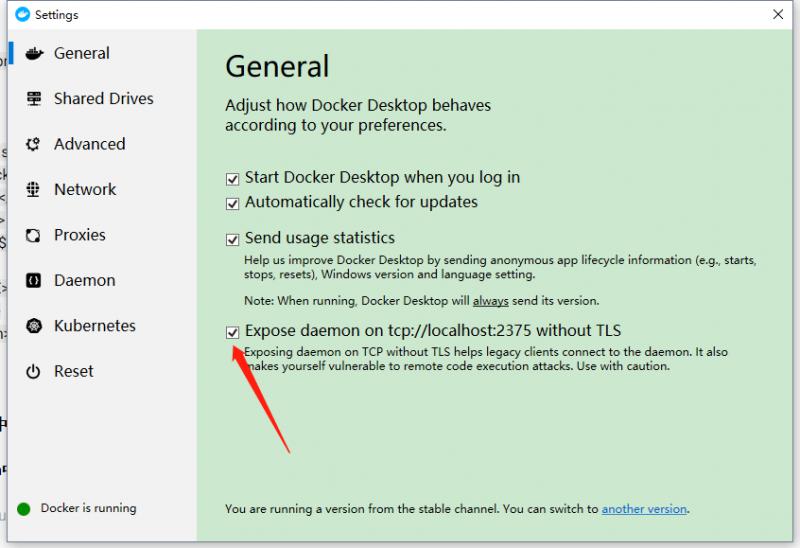Select the Network tab label
Screen dimensions: 800x548
85,190
